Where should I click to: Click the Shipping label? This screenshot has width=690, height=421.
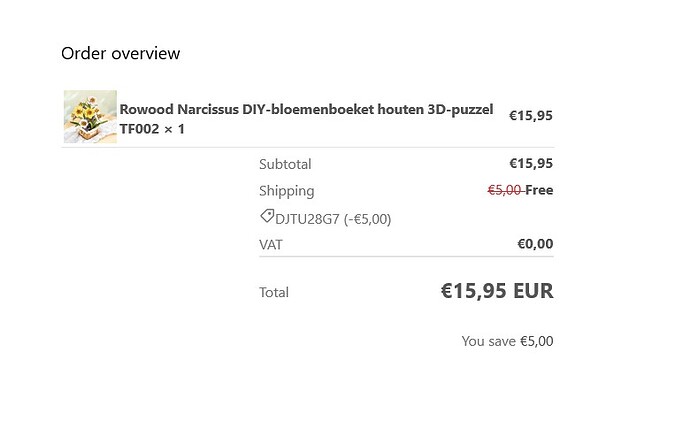(x=286, y=191)
